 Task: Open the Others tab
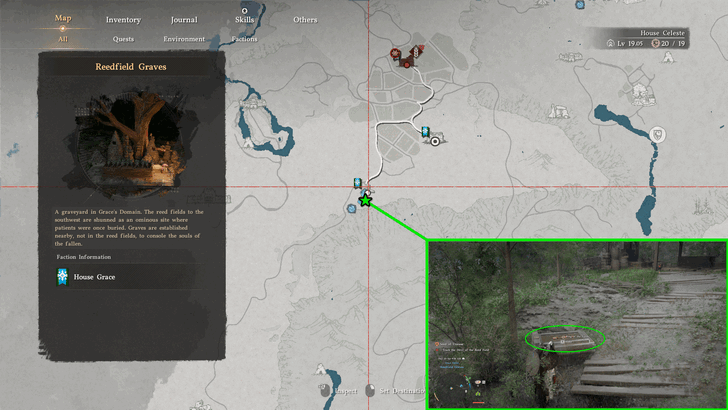pyautogui.click(x=305, y=20)
